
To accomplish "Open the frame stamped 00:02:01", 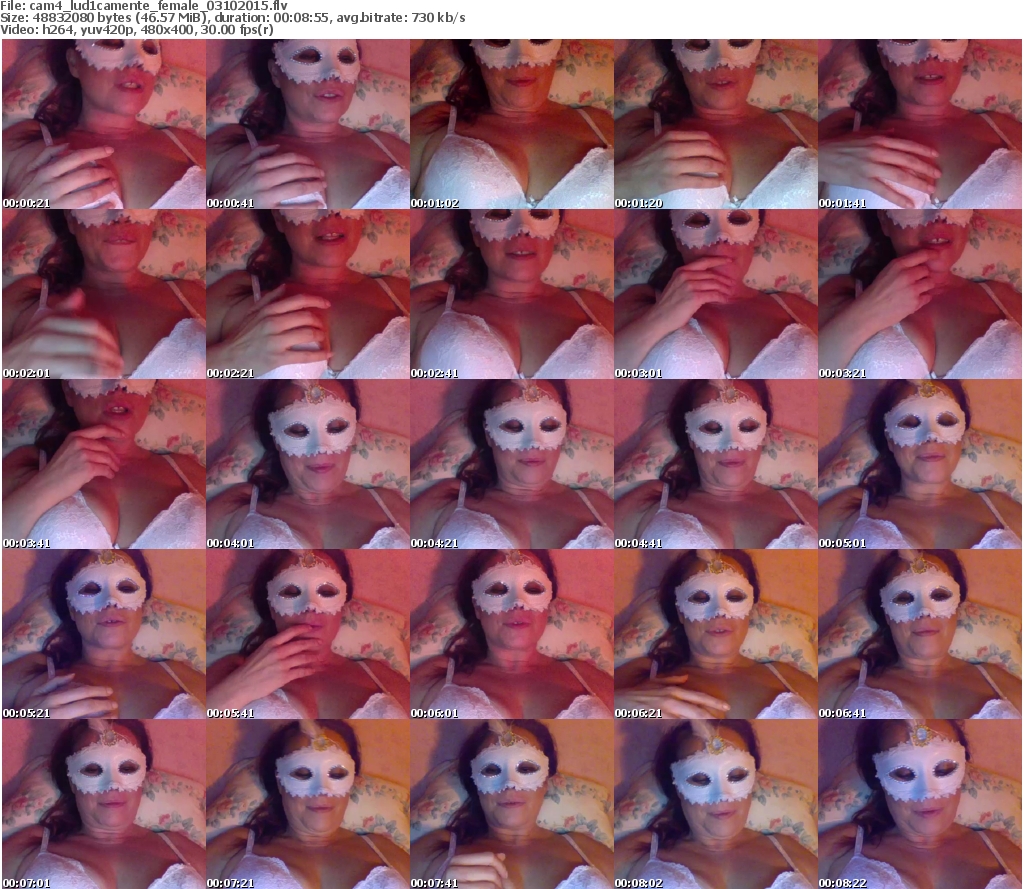I will pos(104,294).
